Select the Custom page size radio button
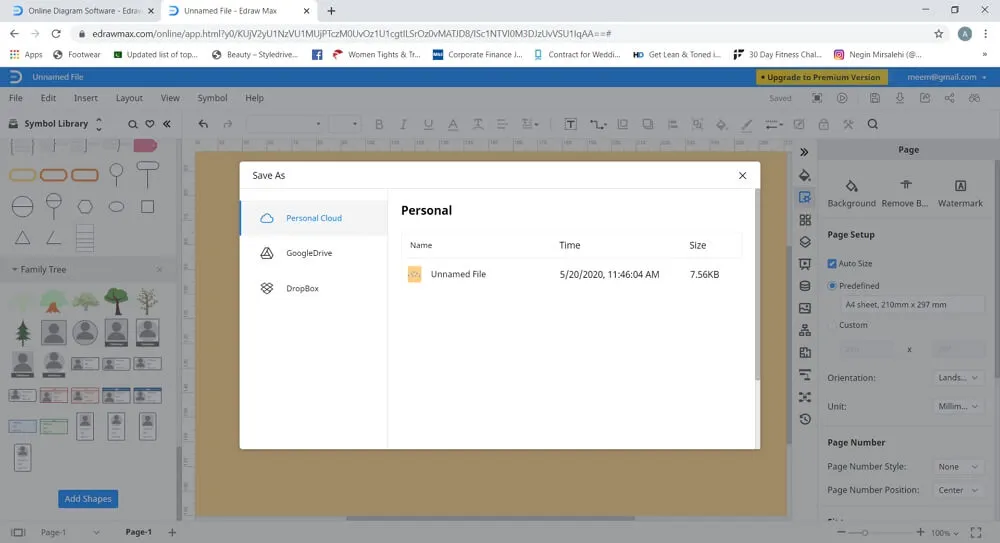The height and width of the screenshot is (543, 1000). click(x=832, y=325)
